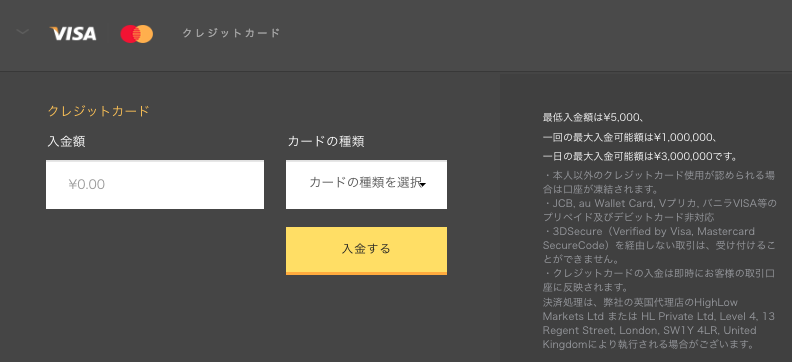
Task: Click the VISA logo
Action: coord(73,34)
